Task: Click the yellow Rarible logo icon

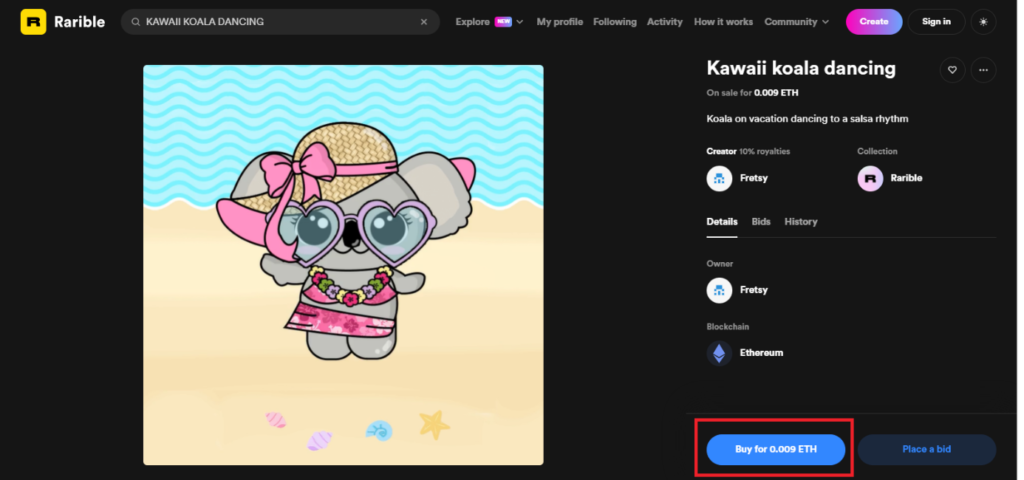Action: 33,22
